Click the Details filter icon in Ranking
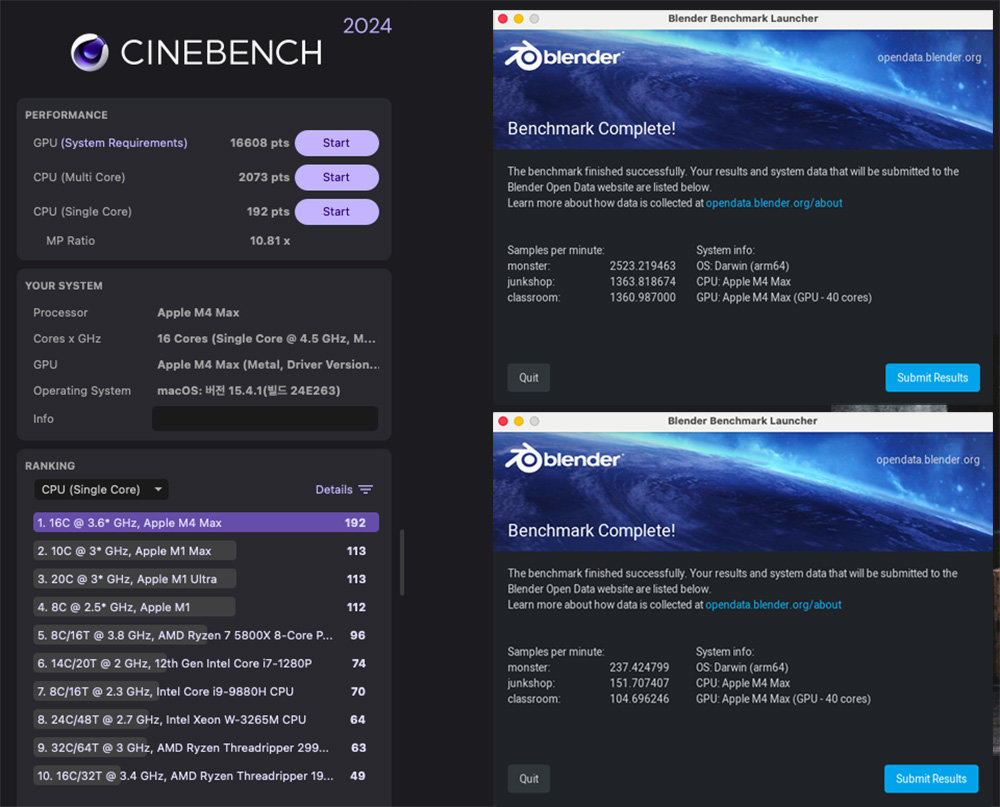Image resolution: width=1000 pixels, height=807 pixels. click(366, 490)
